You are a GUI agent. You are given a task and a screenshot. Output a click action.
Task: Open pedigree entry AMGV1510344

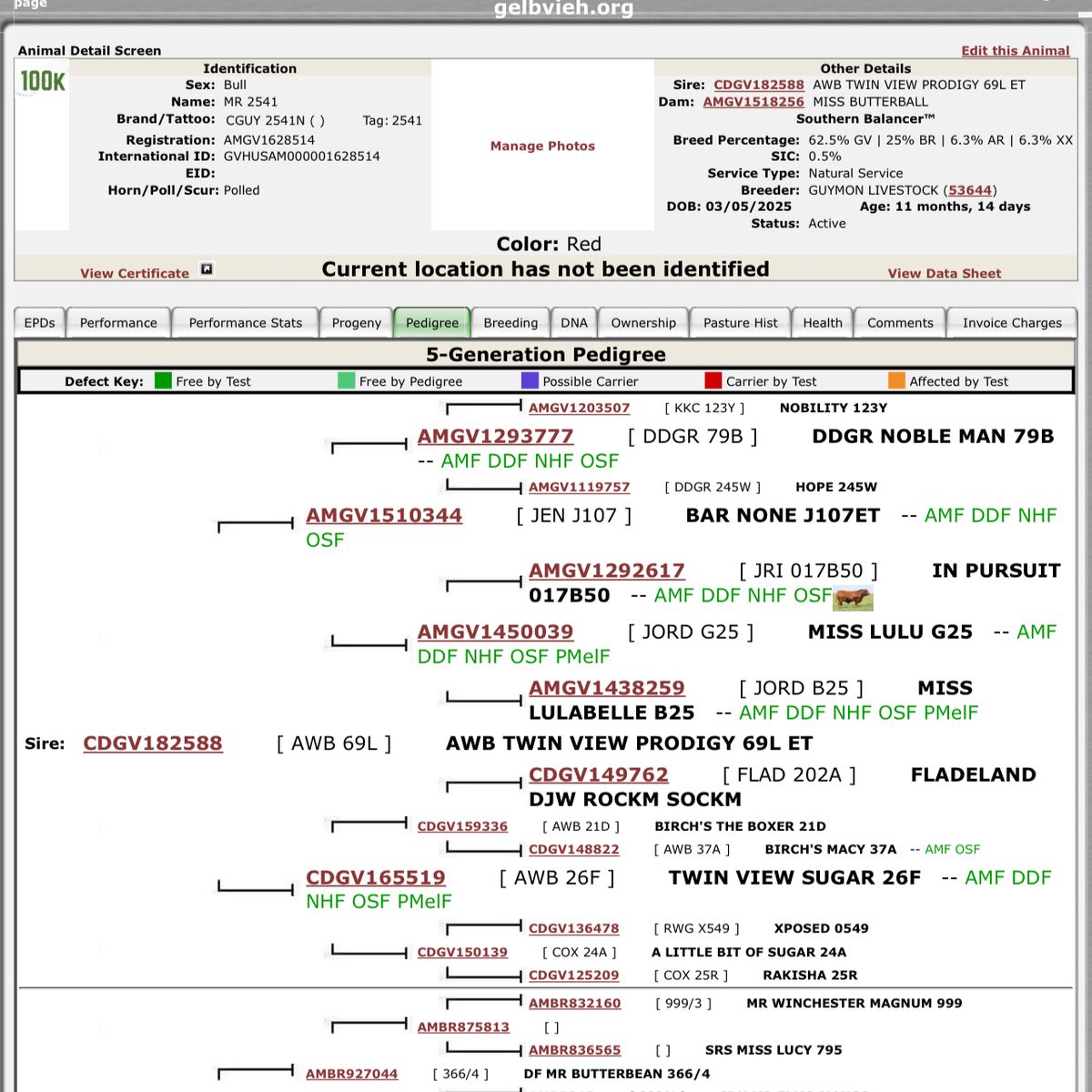[x=384, y=516]
